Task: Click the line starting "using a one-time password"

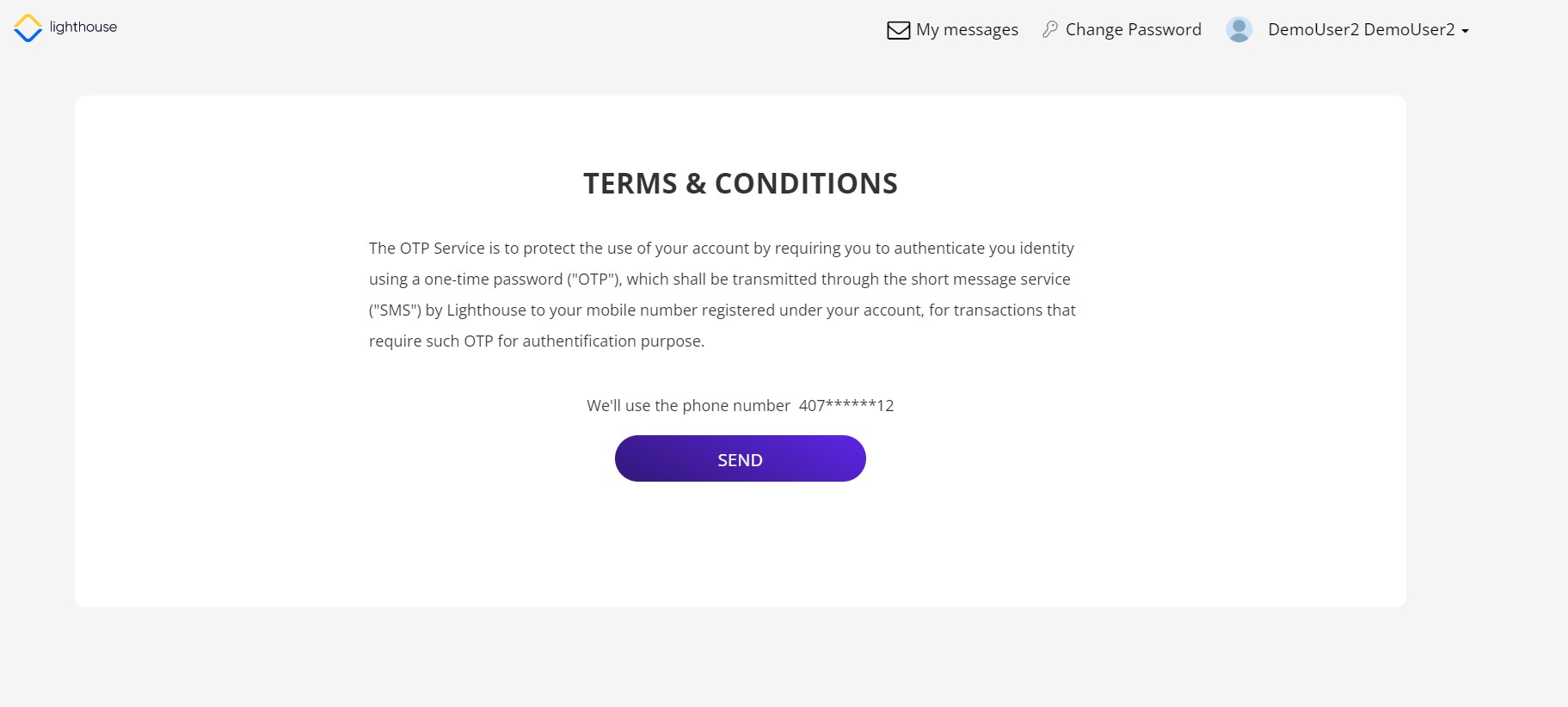Action: click(x=719, y=280)
